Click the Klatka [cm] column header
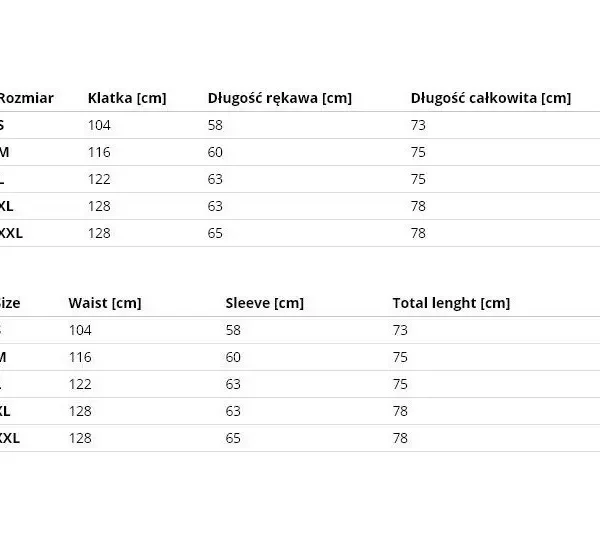The width and height of the screenshot is (600, 533). pyautogui.click(x=127, y=98)
